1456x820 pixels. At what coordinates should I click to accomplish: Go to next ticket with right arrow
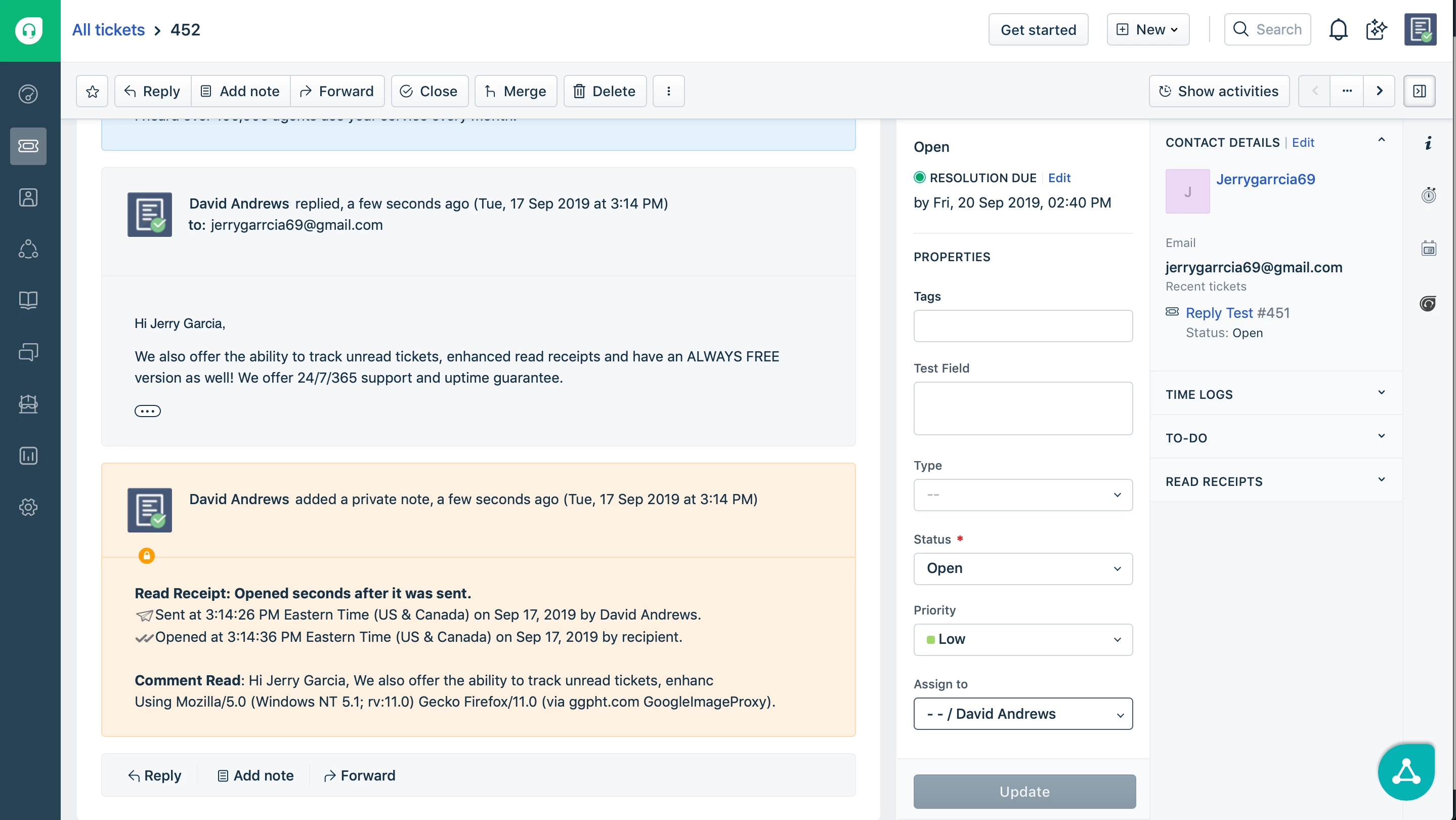pos(1379,91)
